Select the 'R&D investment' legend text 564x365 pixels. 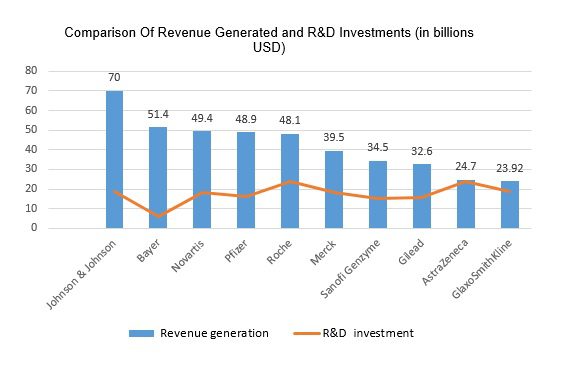(368, 333)
